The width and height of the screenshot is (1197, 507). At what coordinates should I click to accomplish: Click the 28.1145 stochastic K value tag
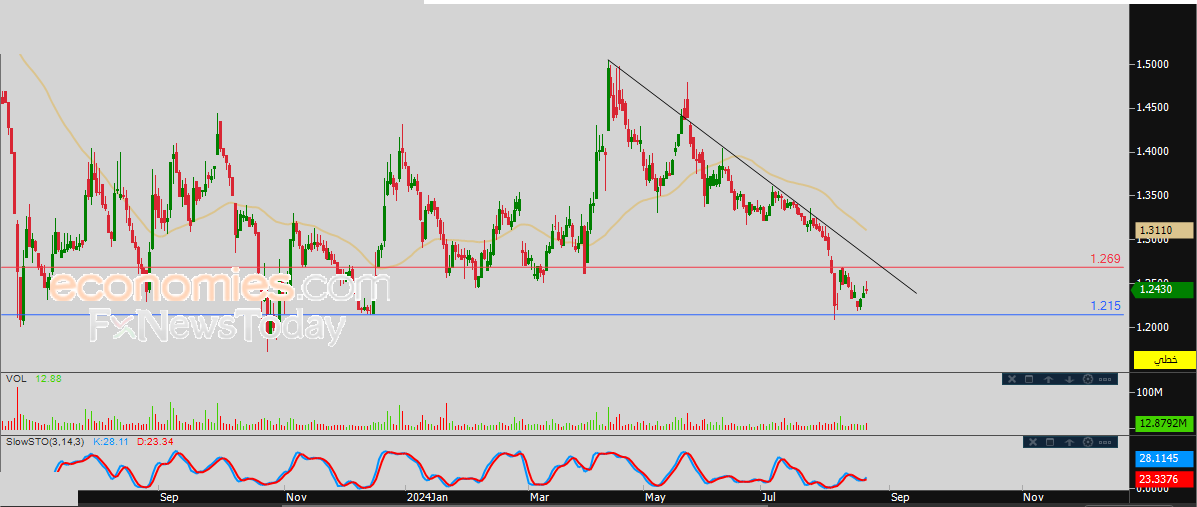(x=1163, y=461)
